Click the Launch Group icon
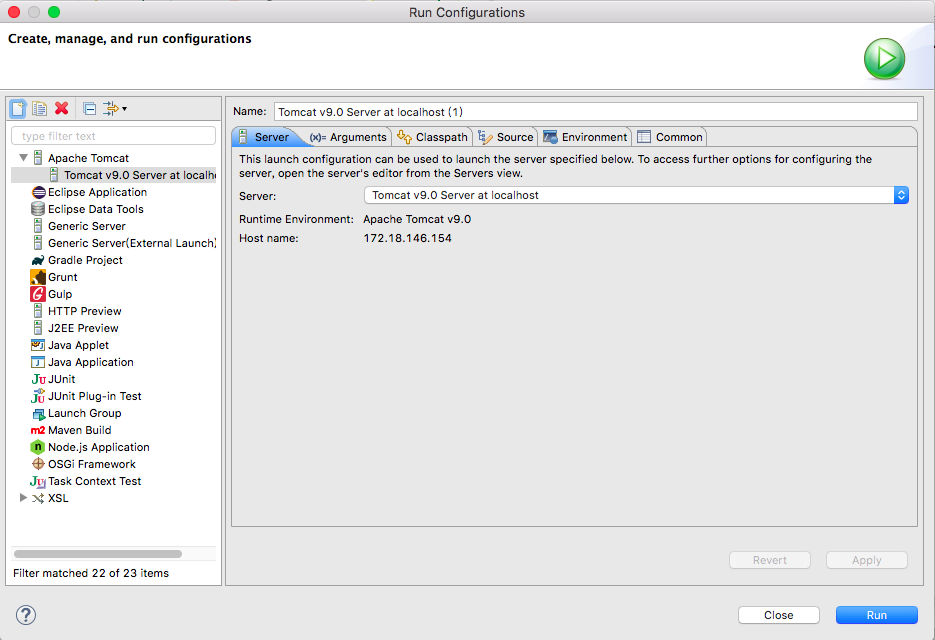The width and height of the screenshot is (935, 640). pos(39,413)
